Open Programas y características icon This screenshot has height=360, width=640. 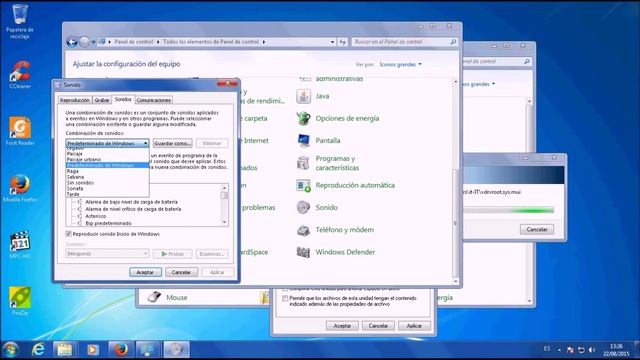[303, 163]
